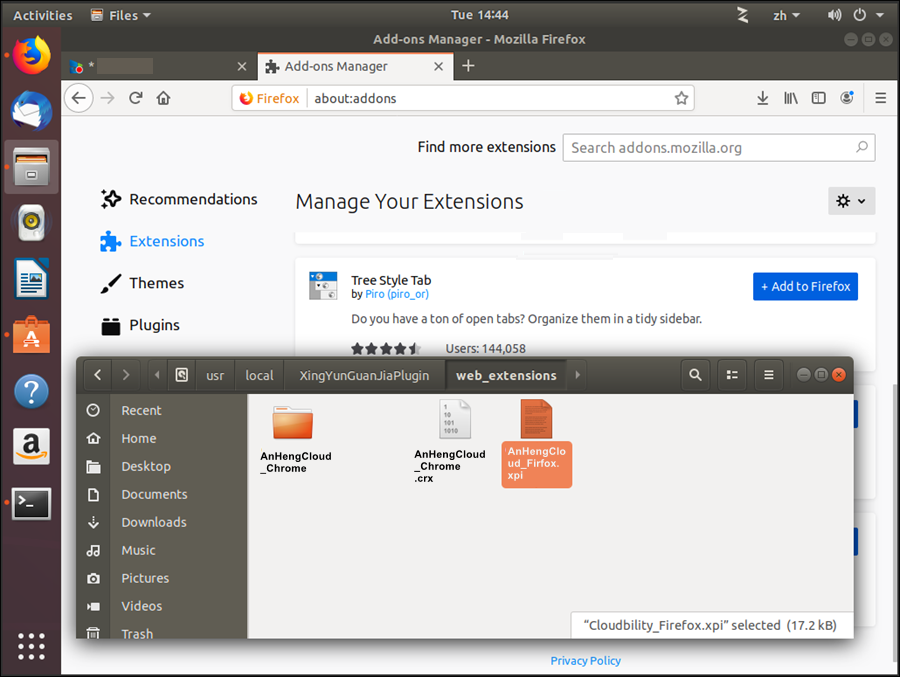The width and height of the screenshot is (900, 677).
Task: Select the AnHengCloud_Chrome.crx file
Action: [x=450, y=442]
